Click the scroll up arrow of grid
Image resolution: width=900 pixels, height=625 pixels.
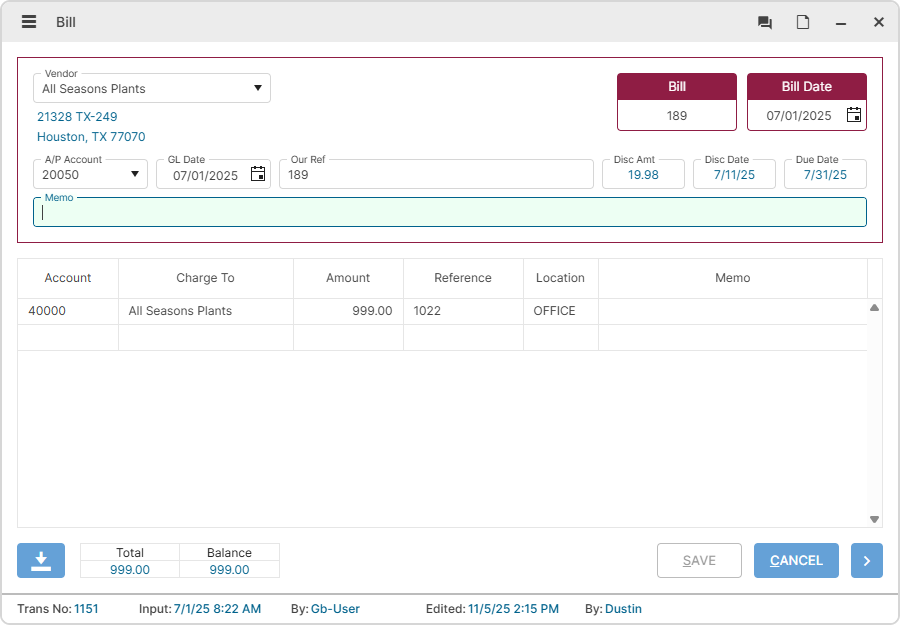[874, 308]
